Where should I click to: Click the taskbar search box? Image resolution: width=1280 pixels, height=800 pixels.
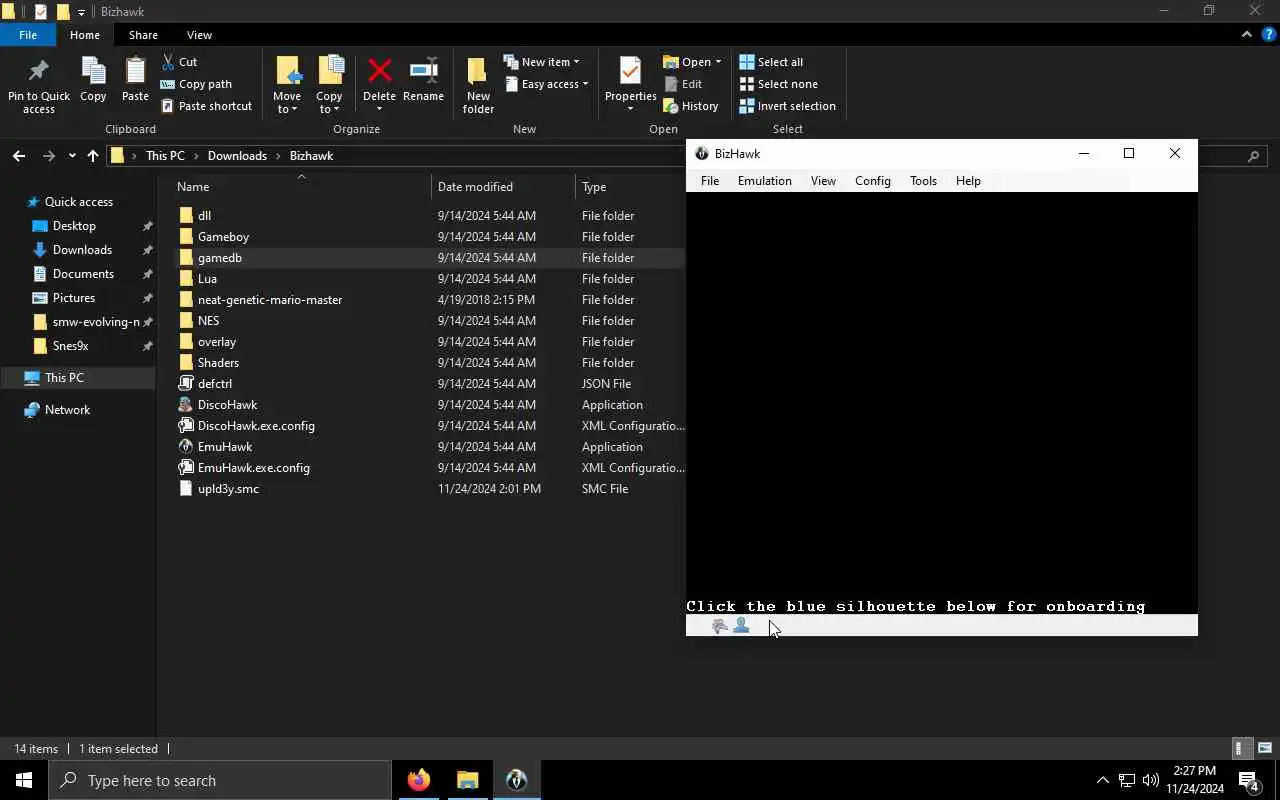coord(220,780)
